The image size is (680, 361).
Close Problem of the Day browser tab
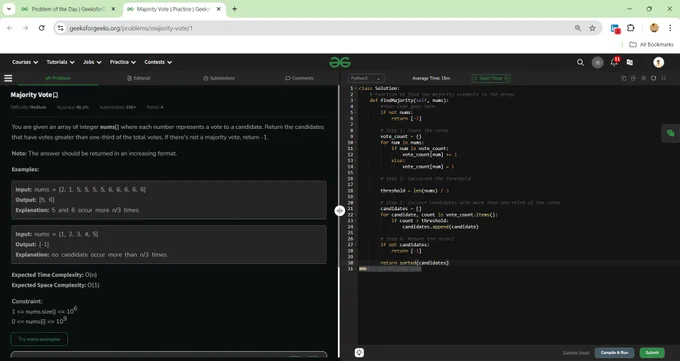(x=113, y=9)
